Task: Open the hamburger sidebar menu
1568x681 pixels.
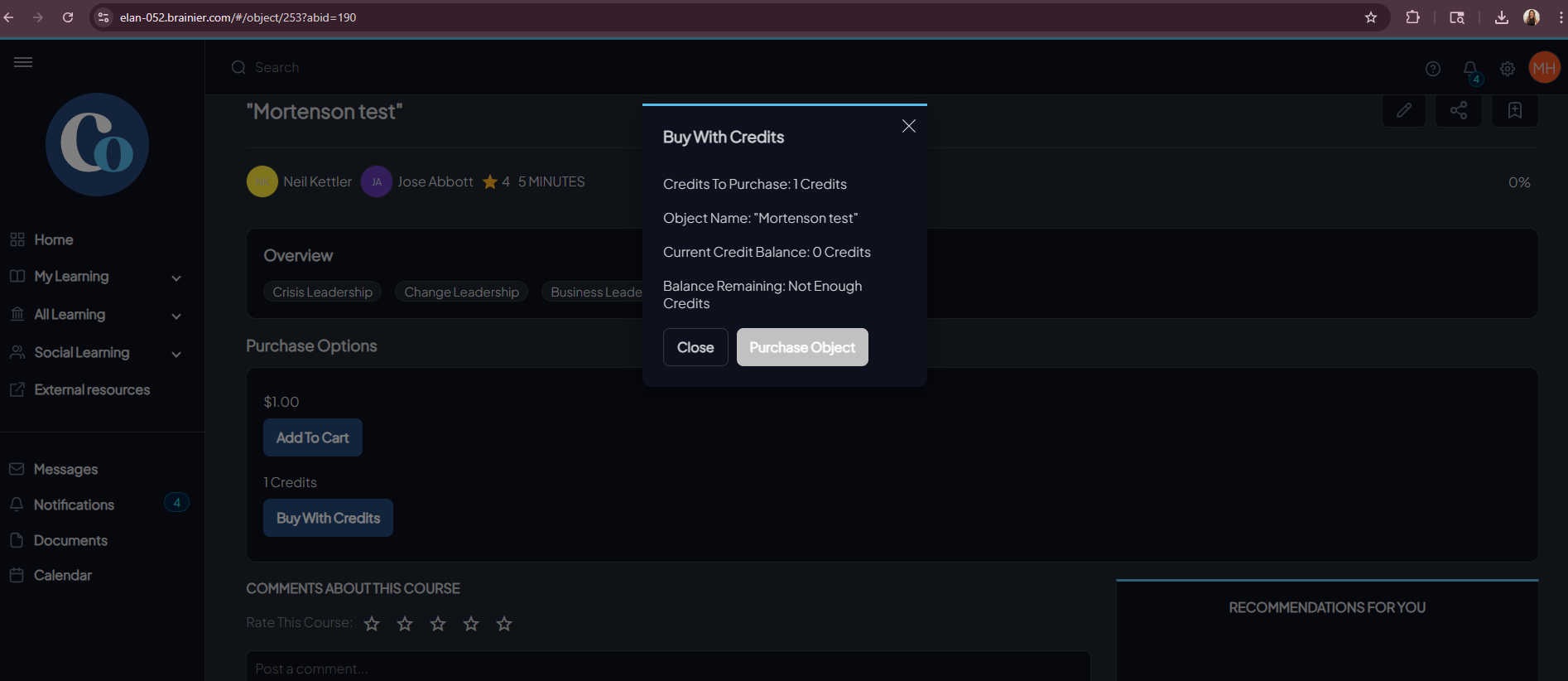Action: (x=23, y=62)
